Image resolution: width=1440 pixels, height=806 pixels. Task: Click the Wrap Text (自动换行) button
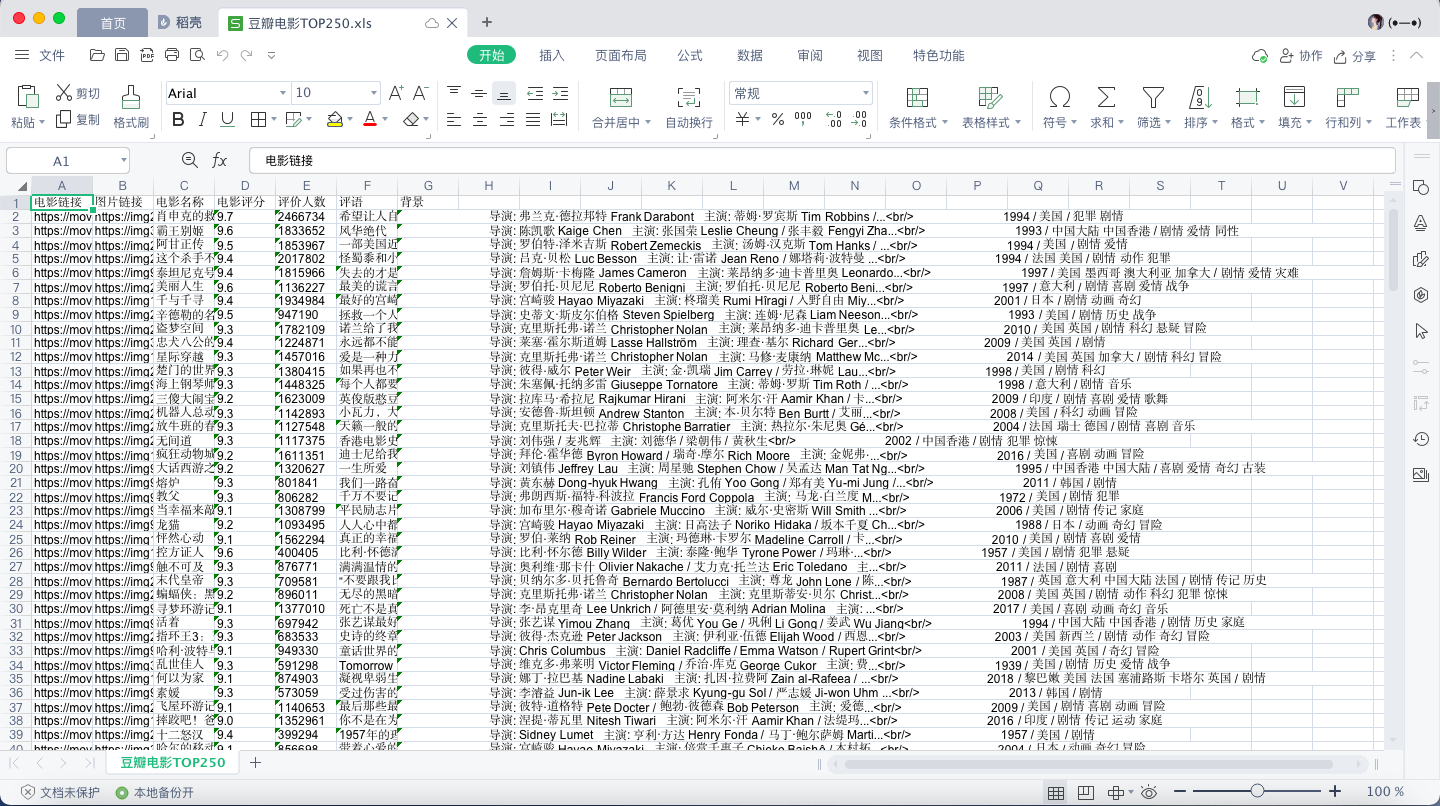click(689, 108)
